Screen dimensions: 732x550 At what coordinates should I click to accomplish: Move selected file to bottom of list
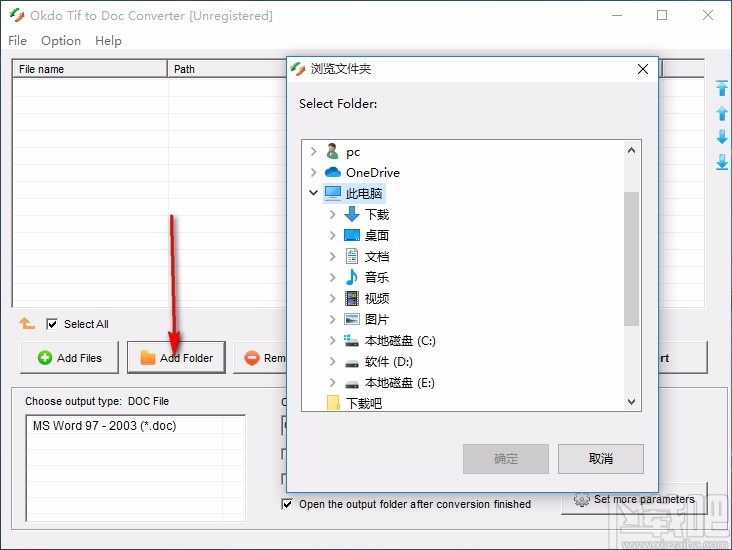pyautogui.click(x=722, y=162)
